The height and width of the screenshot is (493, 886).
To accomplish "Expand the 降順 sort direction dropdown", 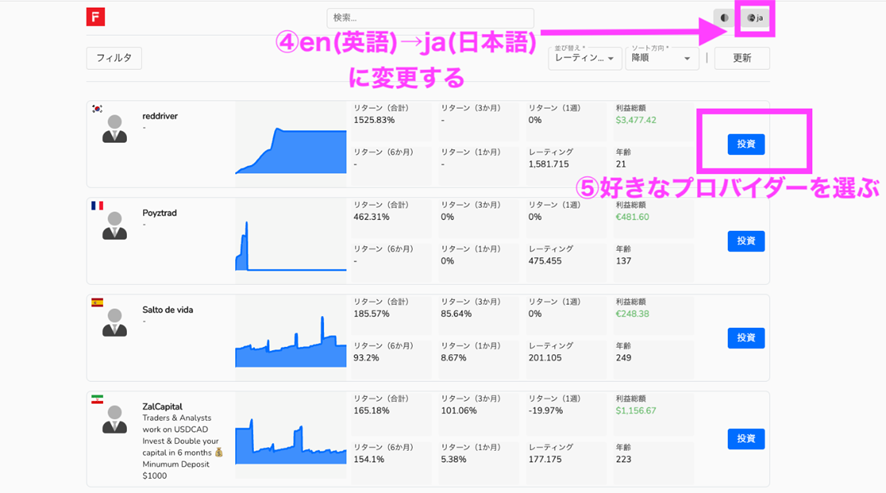I will point(662,58).
